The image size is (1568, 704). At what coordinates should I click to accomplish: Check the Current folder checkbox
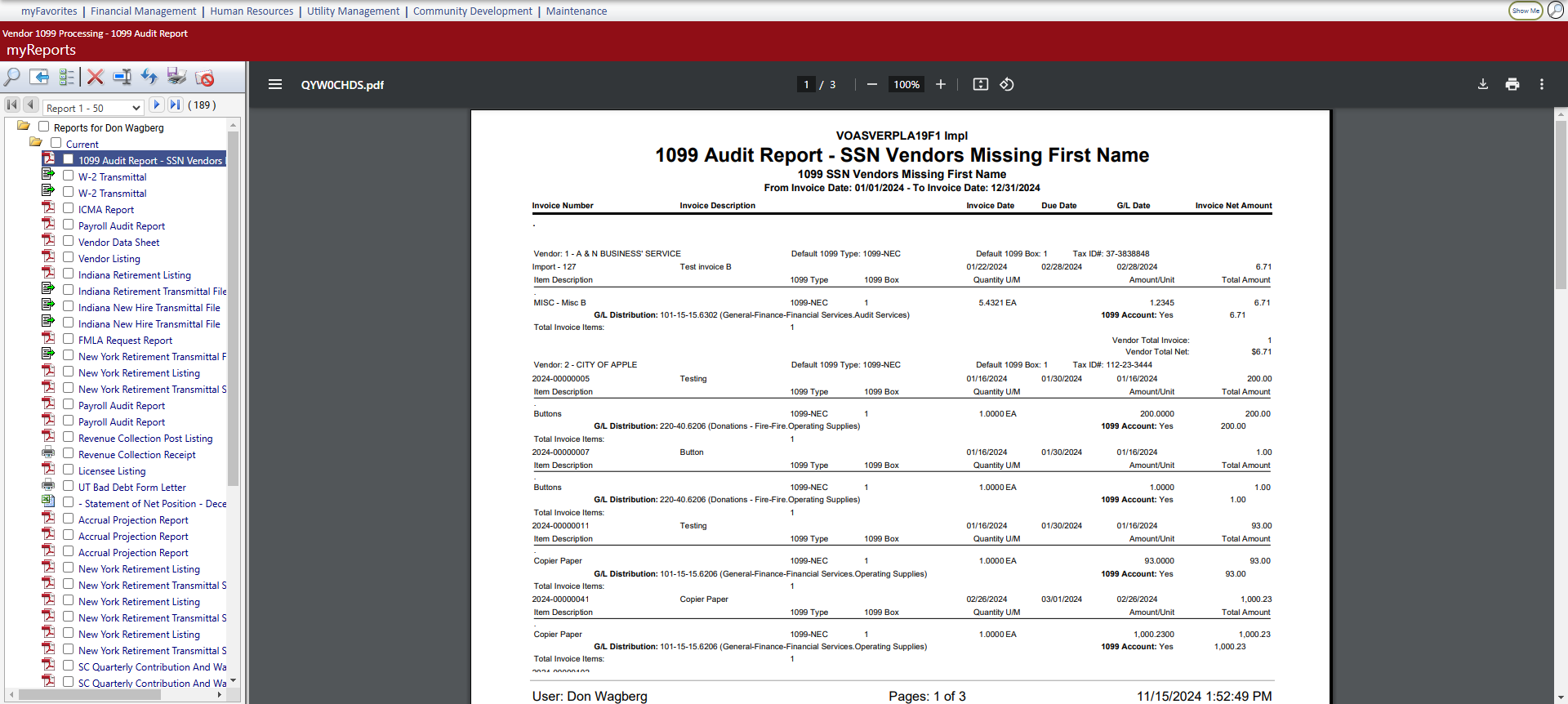coord(56,143)
